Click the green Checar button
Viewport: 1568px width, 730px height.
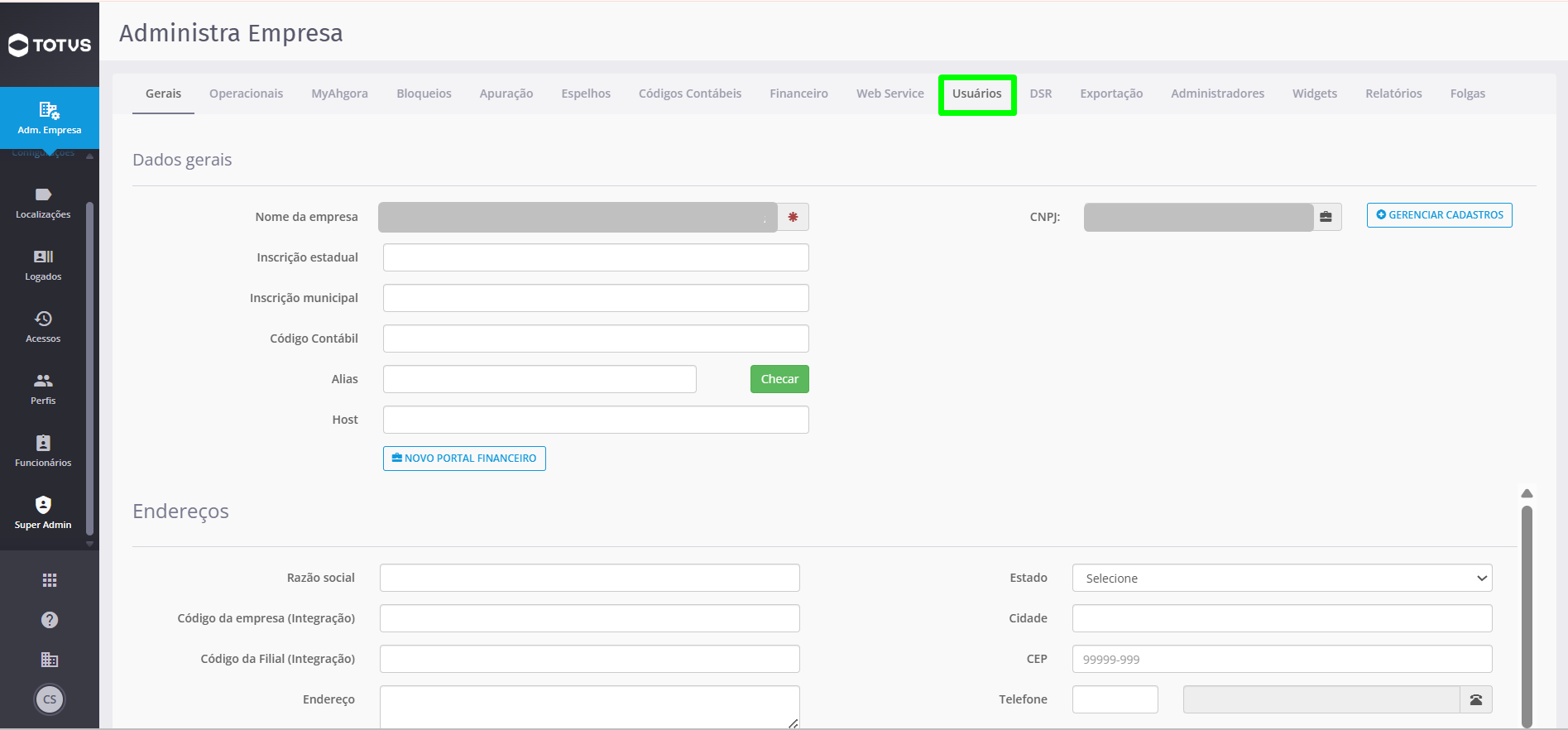(x=779, y=379)
